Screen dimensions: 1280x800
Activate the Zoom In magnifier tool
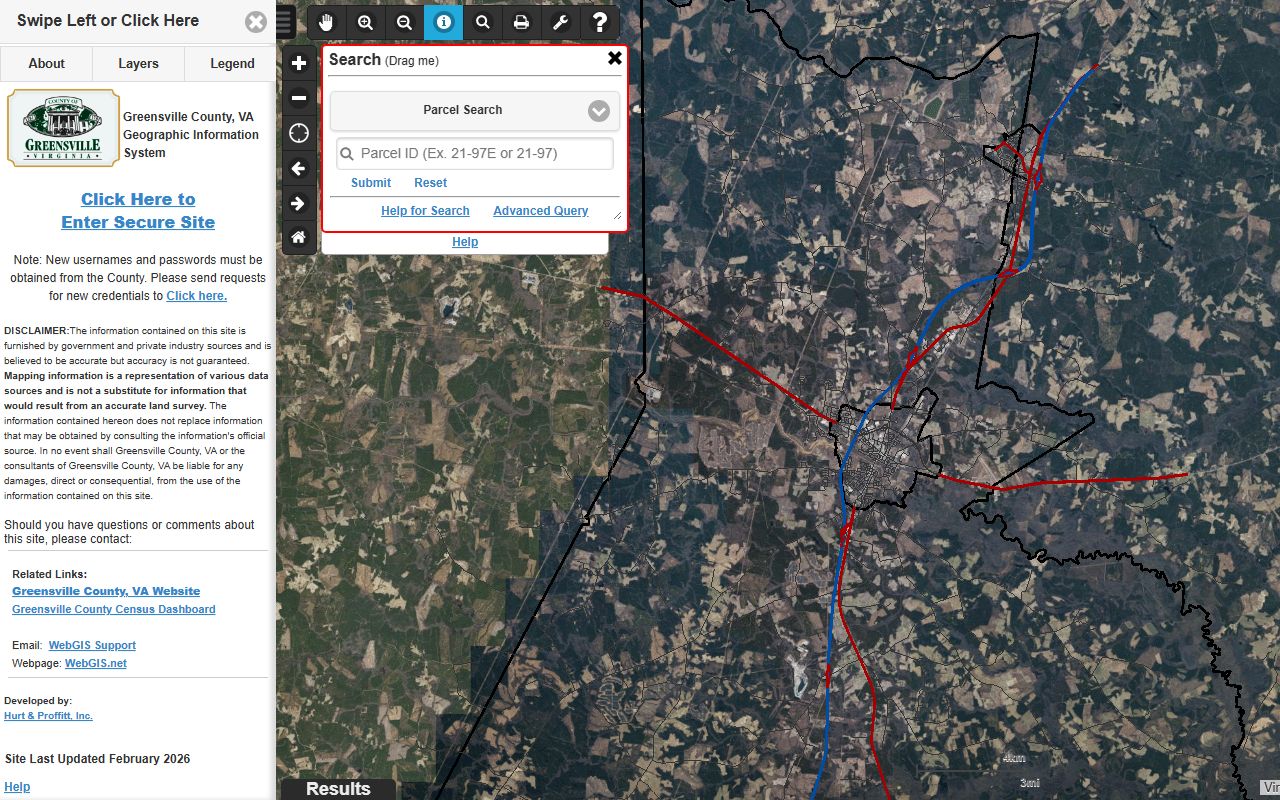pos(365,22)
